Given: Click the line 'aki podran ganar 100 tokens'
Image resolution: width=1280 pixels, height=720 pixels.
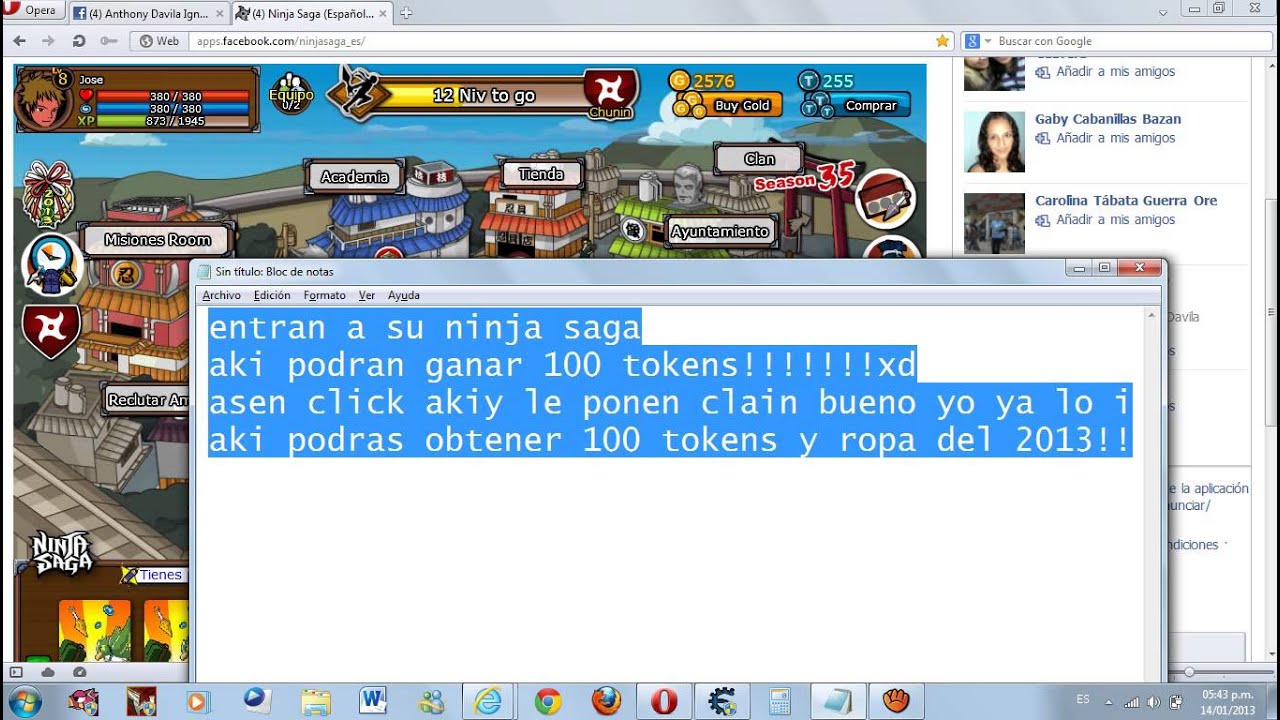Looking at the screenshot, I should pos(562,364).
